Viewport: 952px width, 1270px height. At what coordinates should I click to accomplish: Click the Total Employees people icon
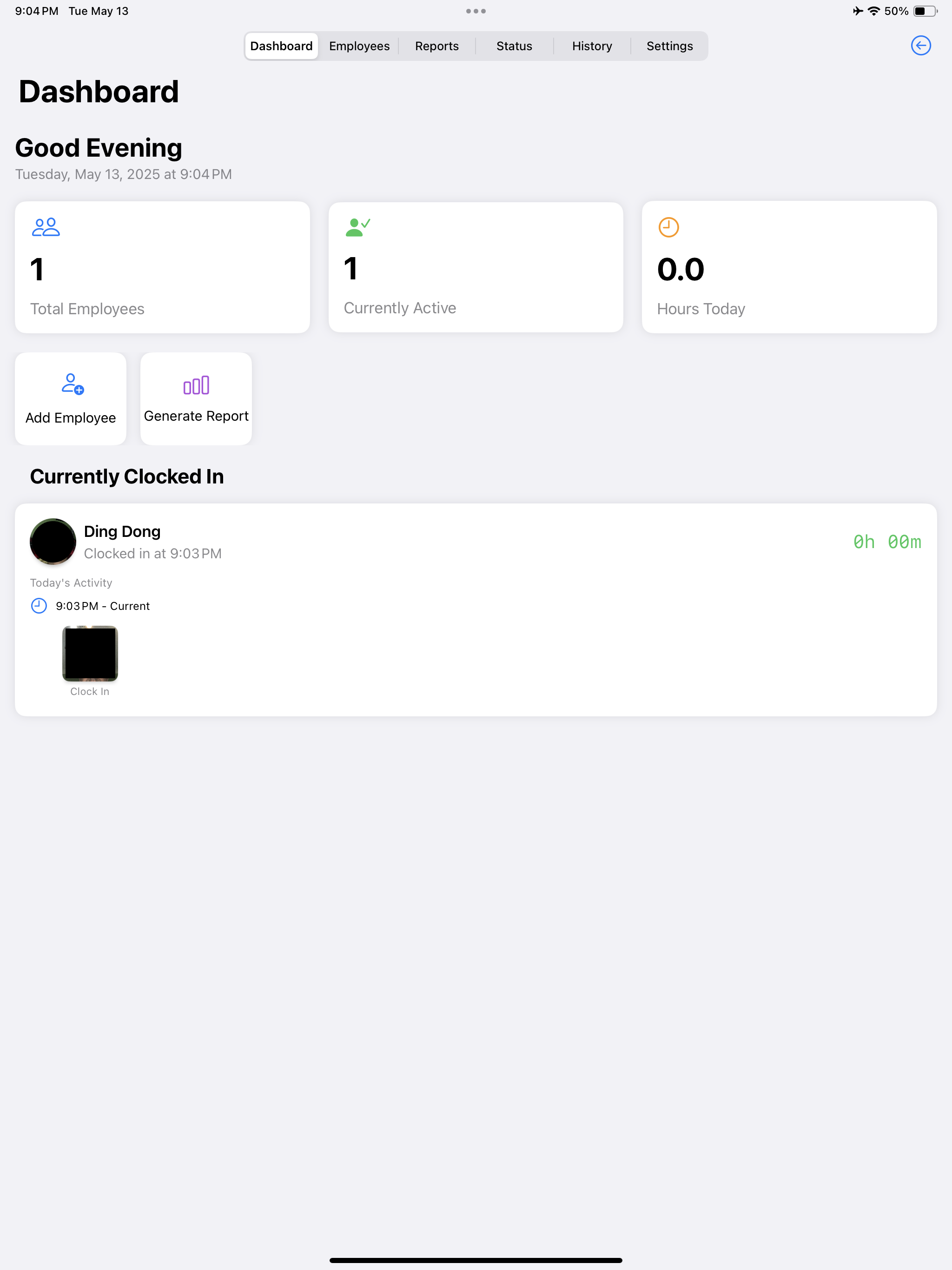(46, 227)
